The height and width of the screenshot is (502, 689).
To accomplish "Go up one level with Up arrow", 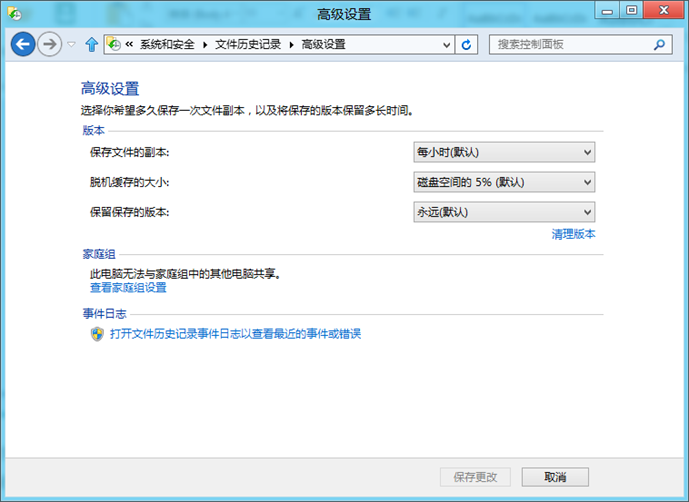I will (x=91, y=44).
